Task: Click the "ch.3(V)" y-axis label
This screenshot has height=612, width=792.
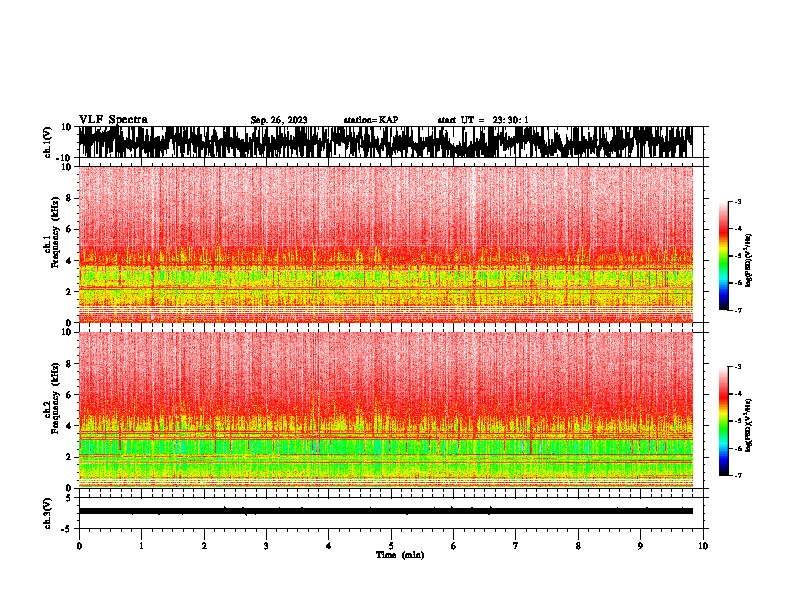Action: (x=48, y=514)
